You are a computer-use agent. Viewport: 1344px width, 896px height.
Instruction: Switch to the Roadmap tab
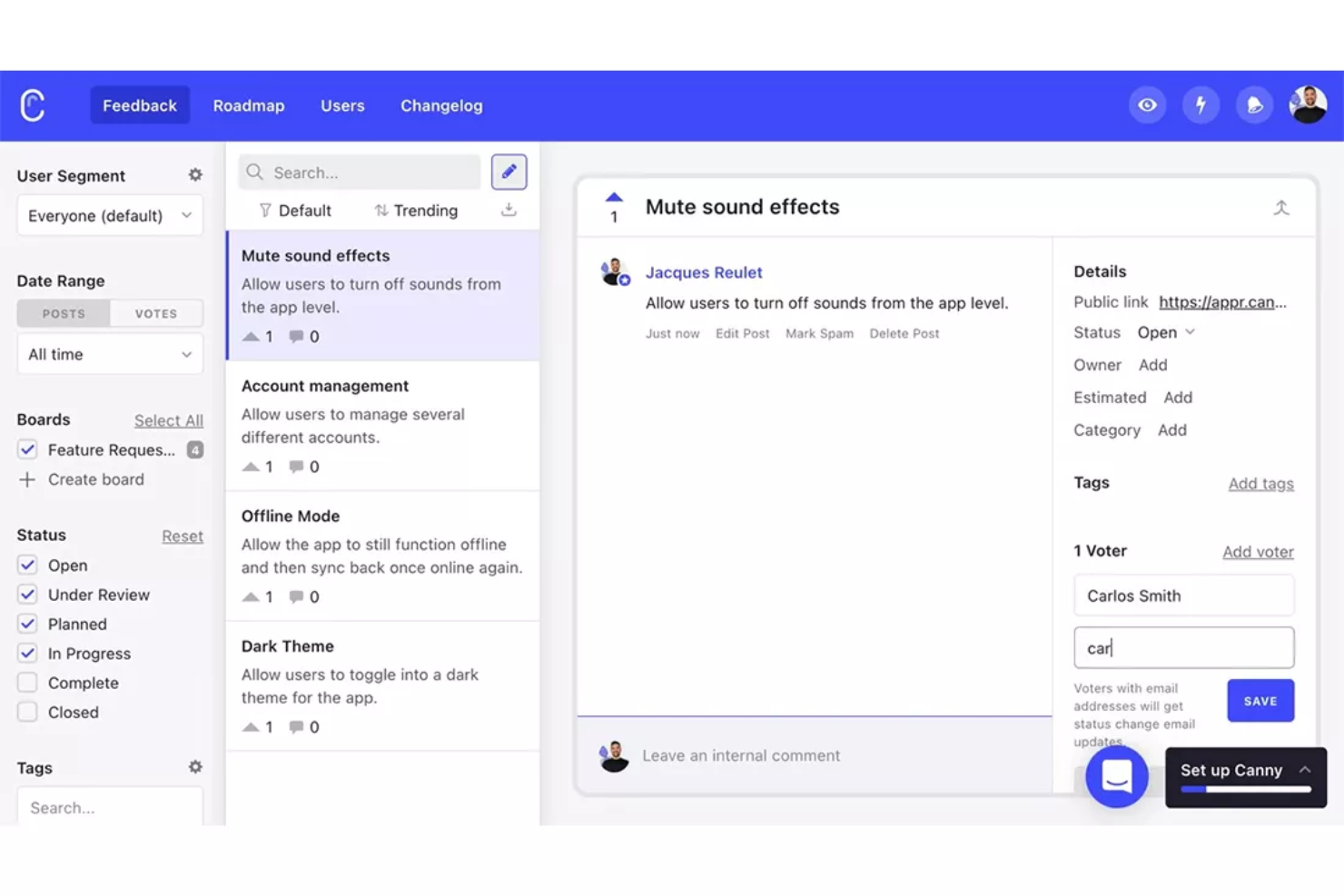[x=248, y=105]
